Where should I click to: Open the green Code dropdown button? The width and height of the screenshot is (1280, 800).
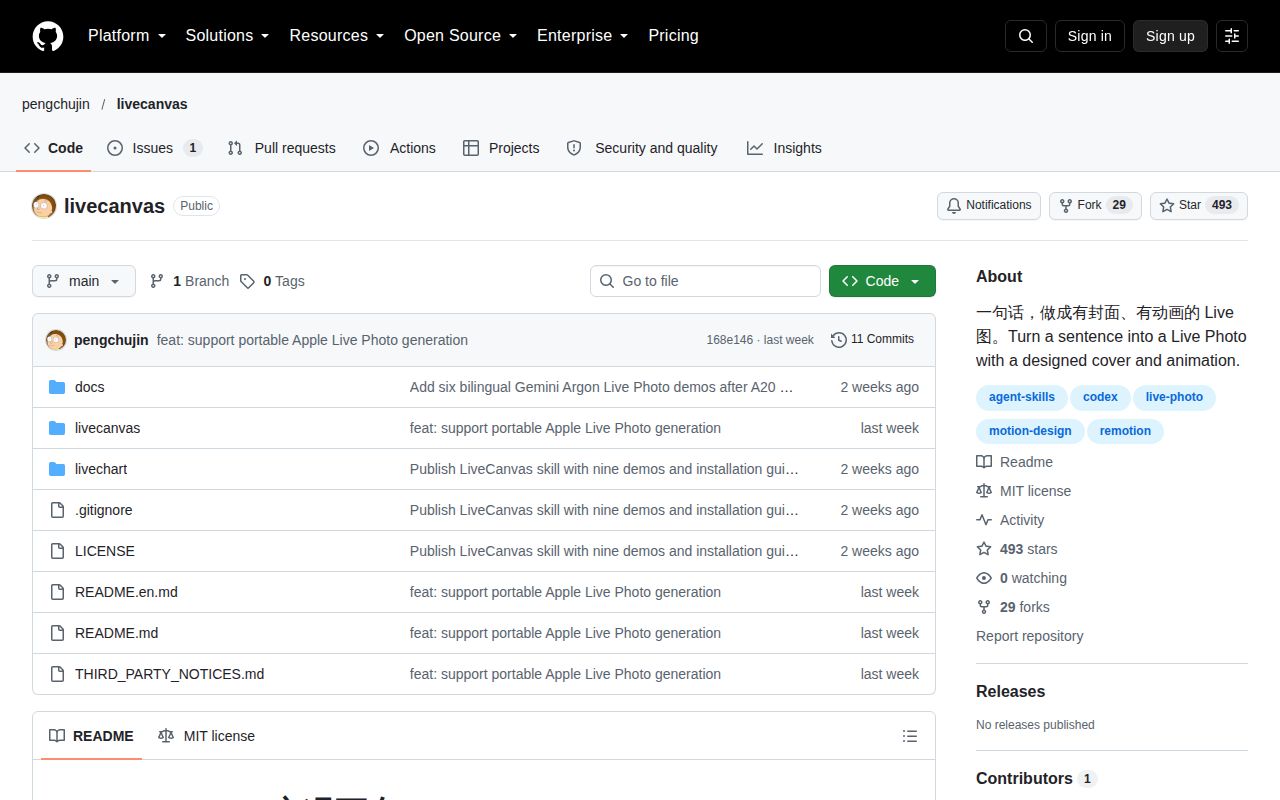(882, 281)
